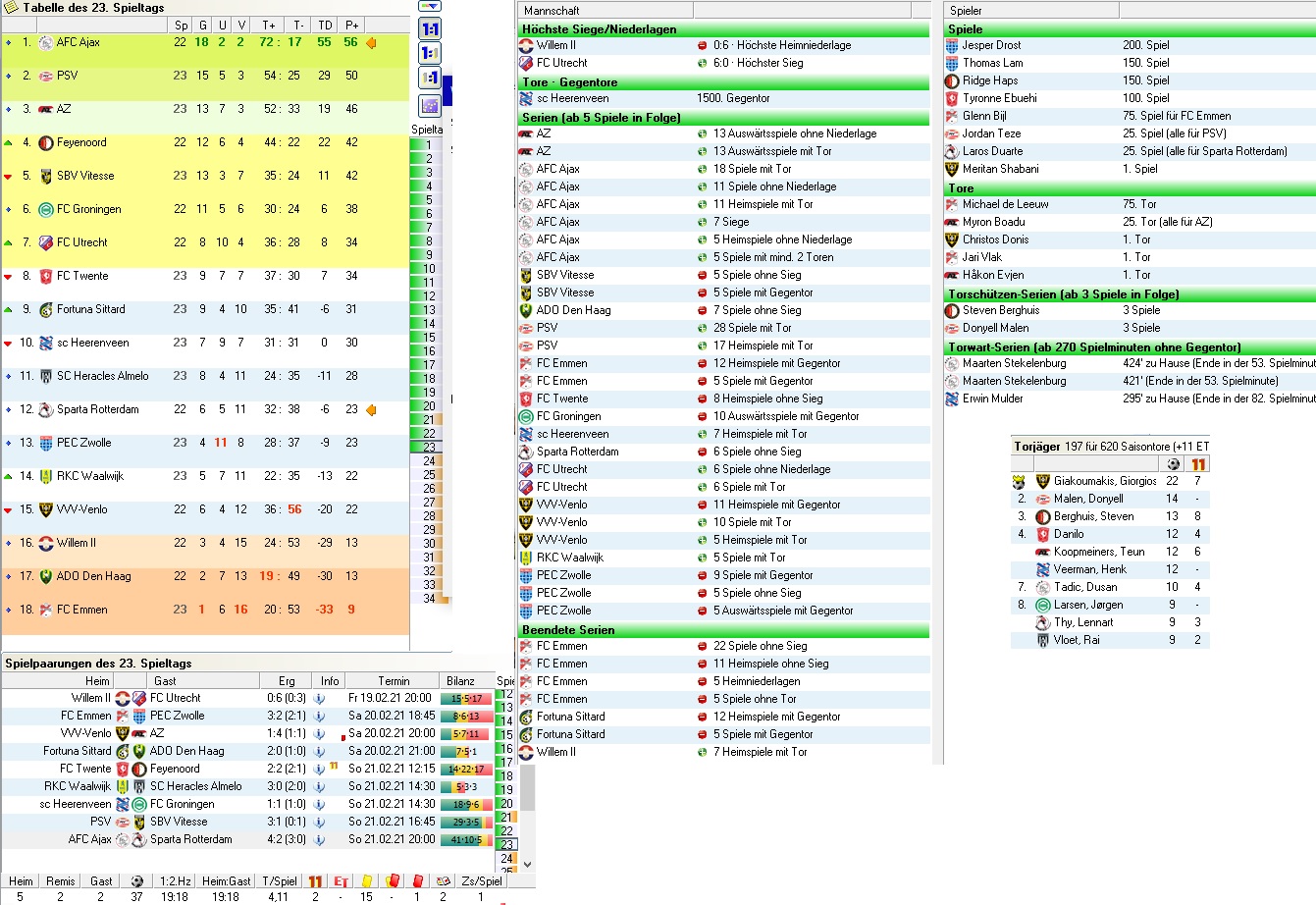Click the orange marker beside AFC Ajax points
This screenshot has height=905, width=1316.
371,43
